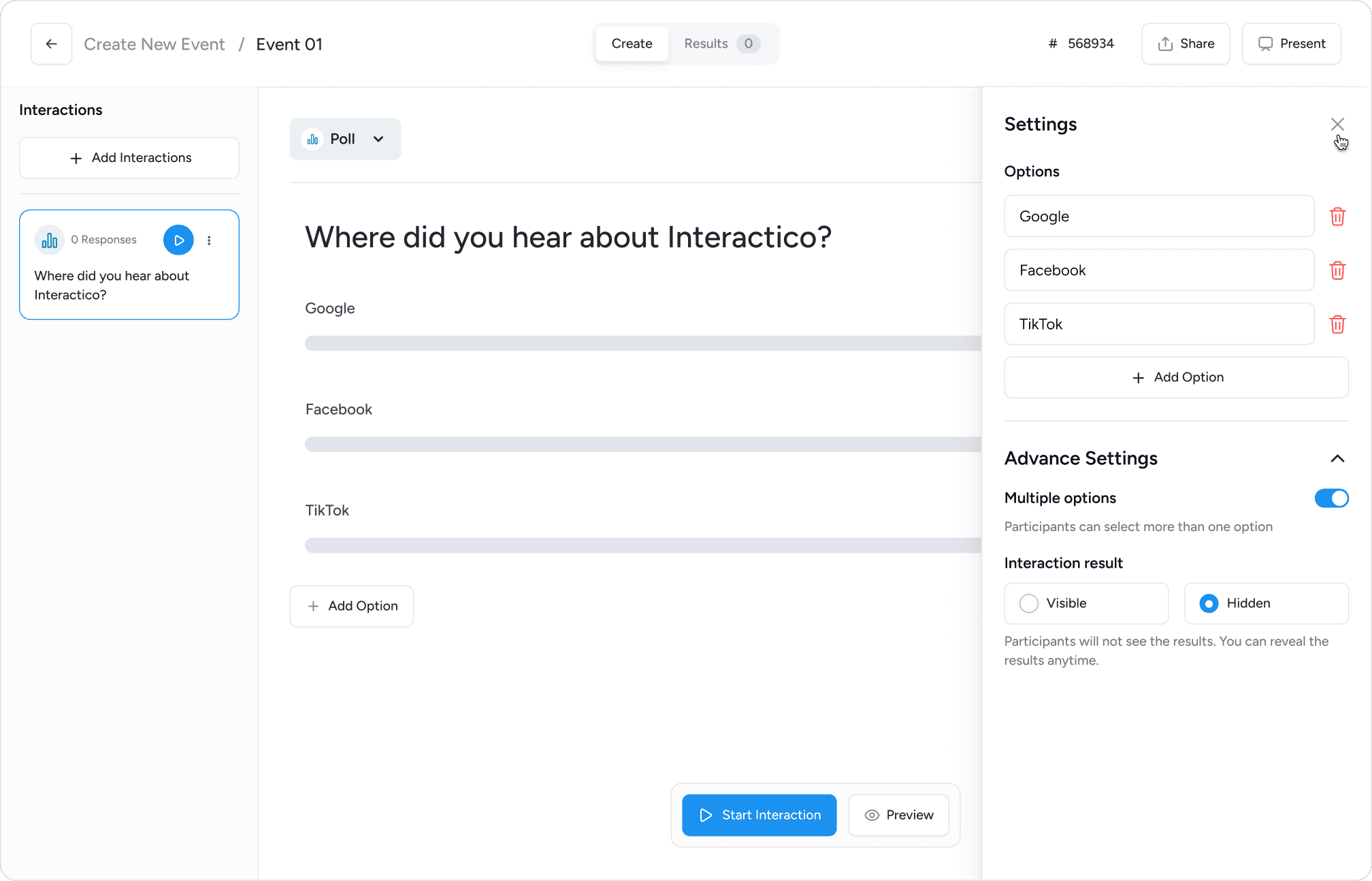Open the three-dot menu on interaction card

point(209,240)
